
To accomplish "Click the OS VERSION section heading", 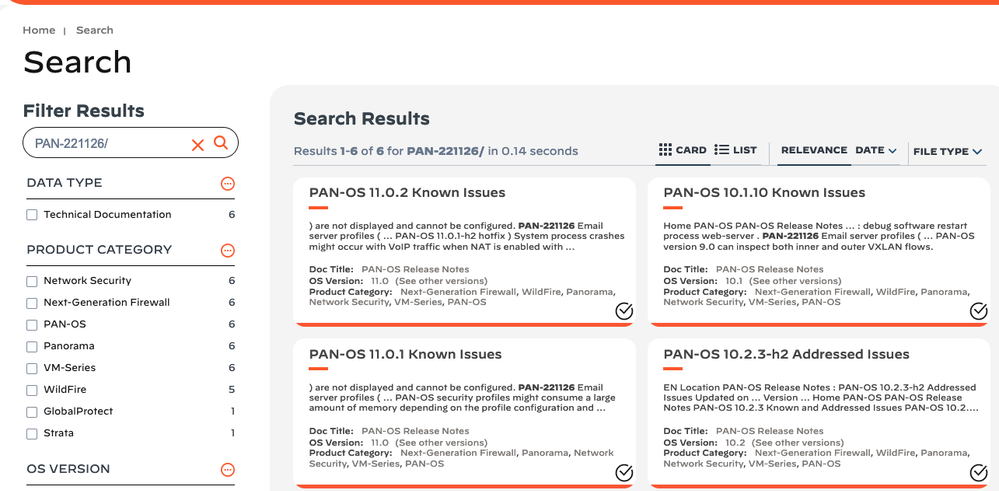I will (68, 469).
